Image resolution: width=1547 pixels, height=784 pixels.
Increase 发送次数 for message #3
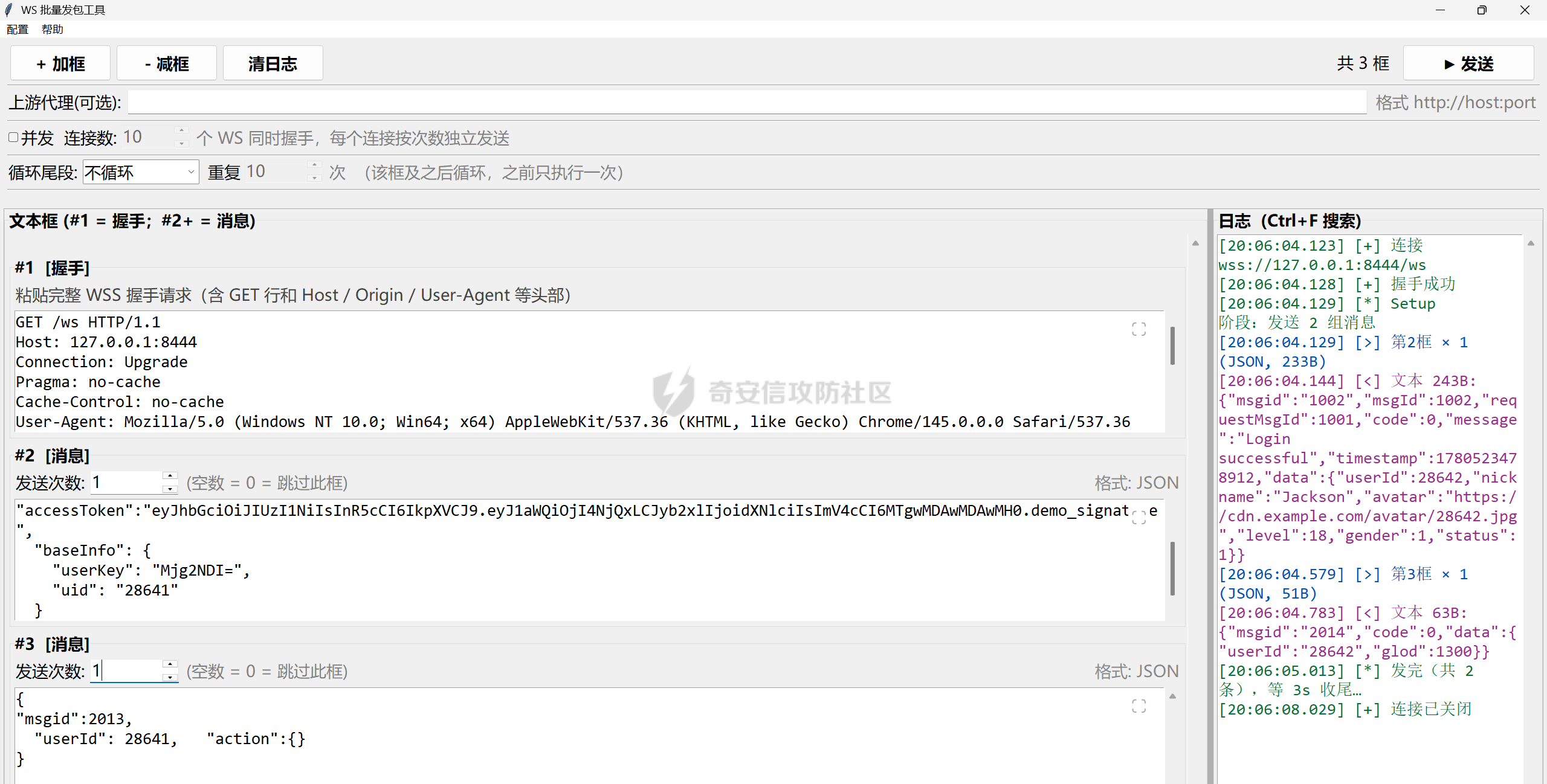coord(170,664)
